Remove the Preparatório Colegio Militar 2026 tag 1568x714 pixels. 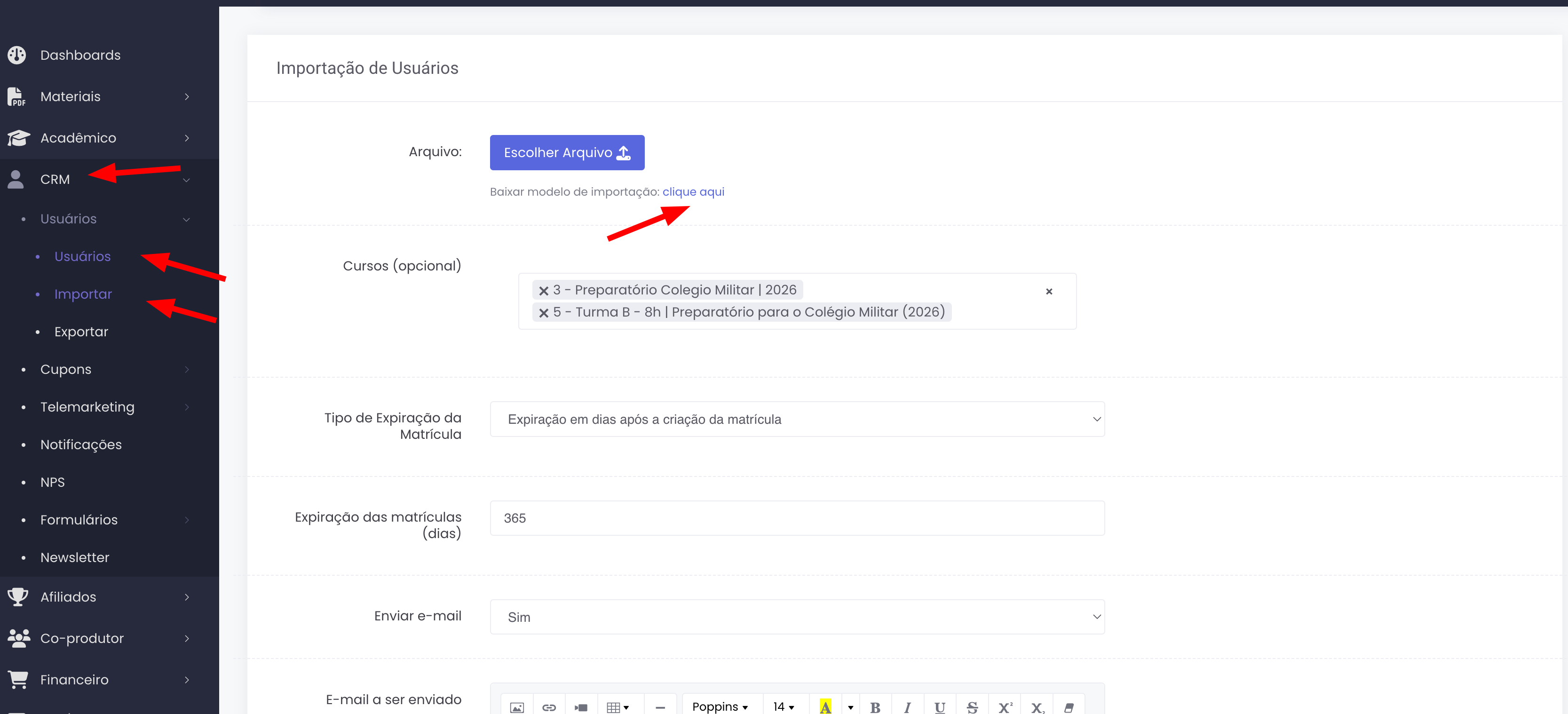[x=544, y=290]
